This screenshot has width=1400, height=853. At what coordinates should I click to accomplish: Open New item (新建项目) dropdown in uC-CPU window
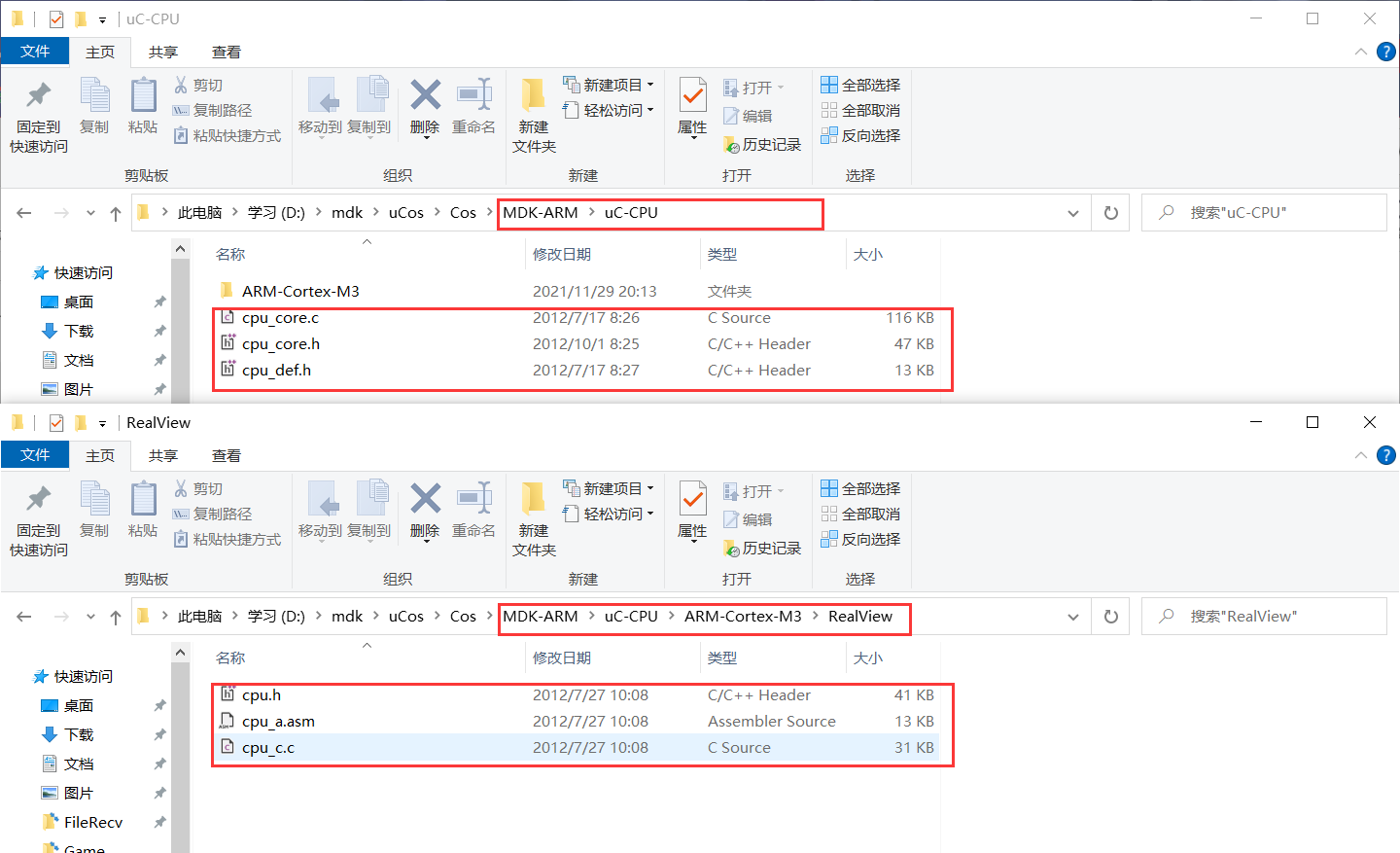pyautogui.click(x=610, y=86)
